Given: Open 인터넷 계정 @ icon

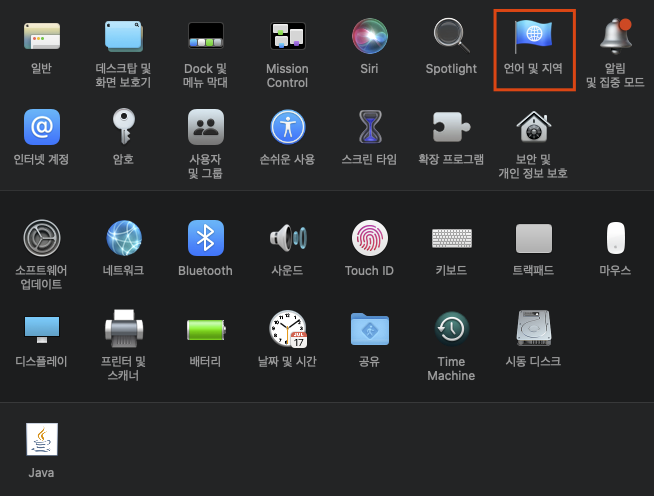Looking at the screenshot, I should pos(42,127).
